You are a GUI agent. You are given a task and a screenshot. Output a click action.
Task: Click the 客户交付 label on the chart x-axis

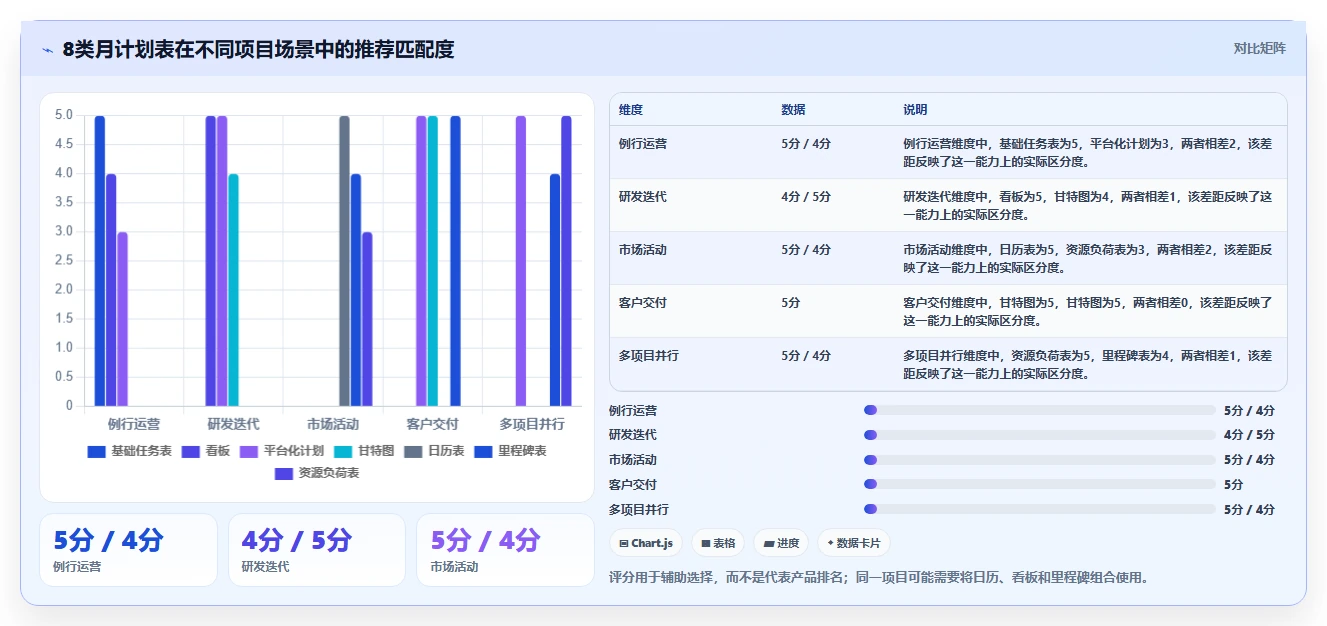[432, 424]
